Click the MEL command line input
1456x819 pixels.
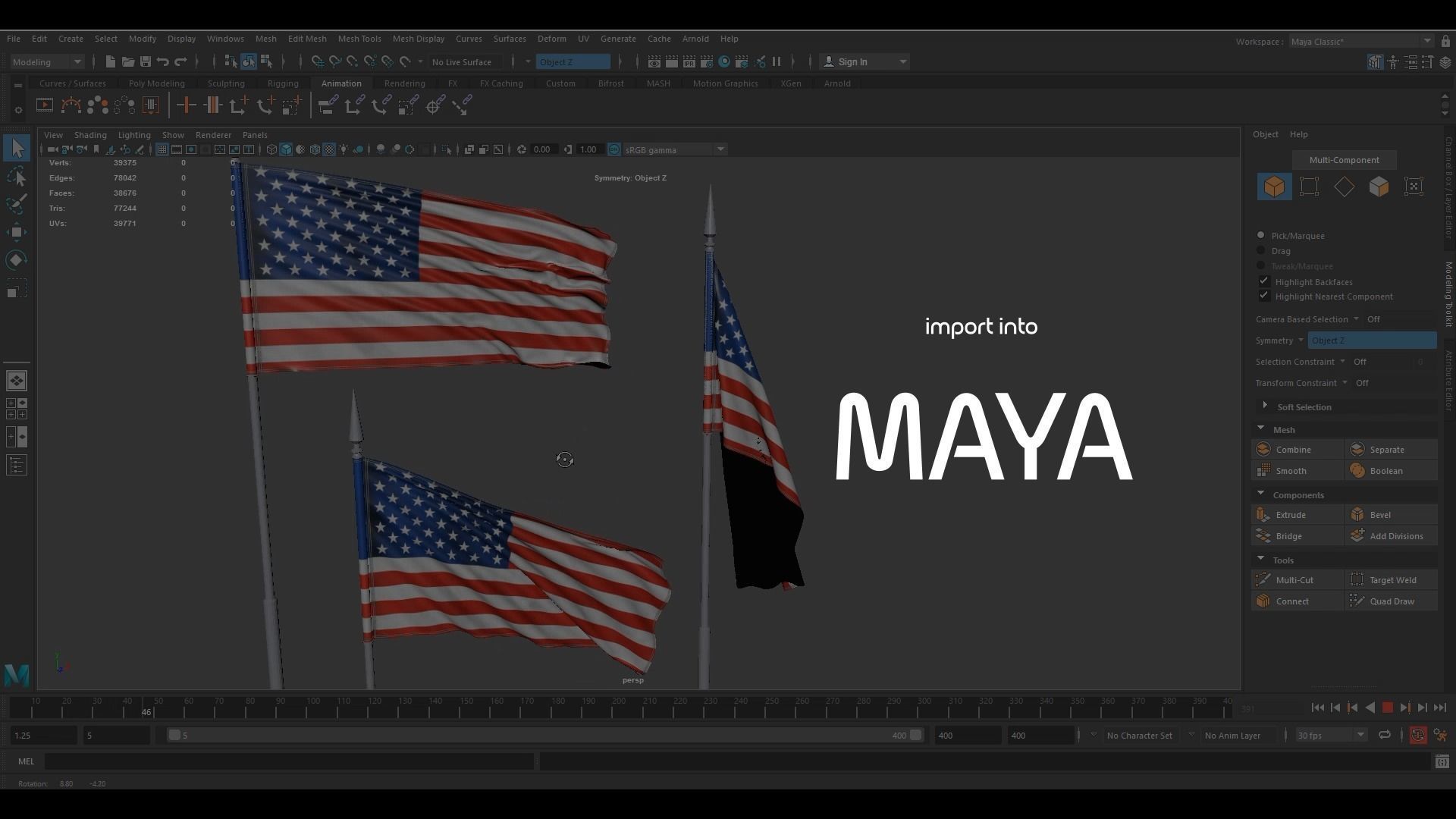[289, 761]
